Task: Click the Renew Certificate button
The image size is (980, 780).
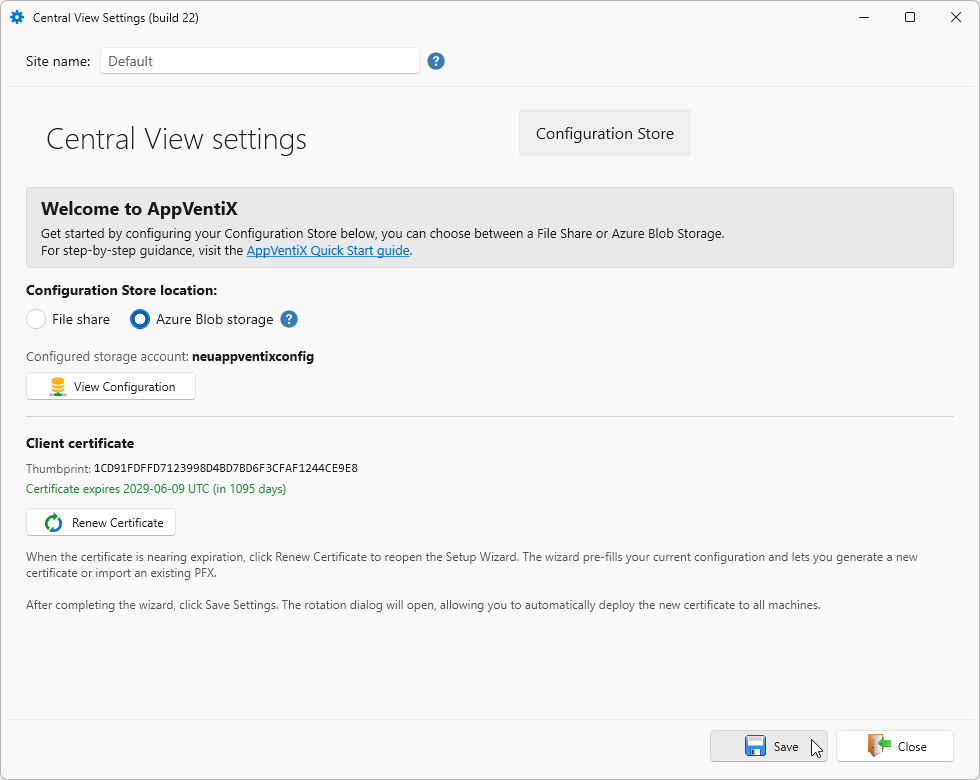Action: pyautogui.click(x=101, y=522)
